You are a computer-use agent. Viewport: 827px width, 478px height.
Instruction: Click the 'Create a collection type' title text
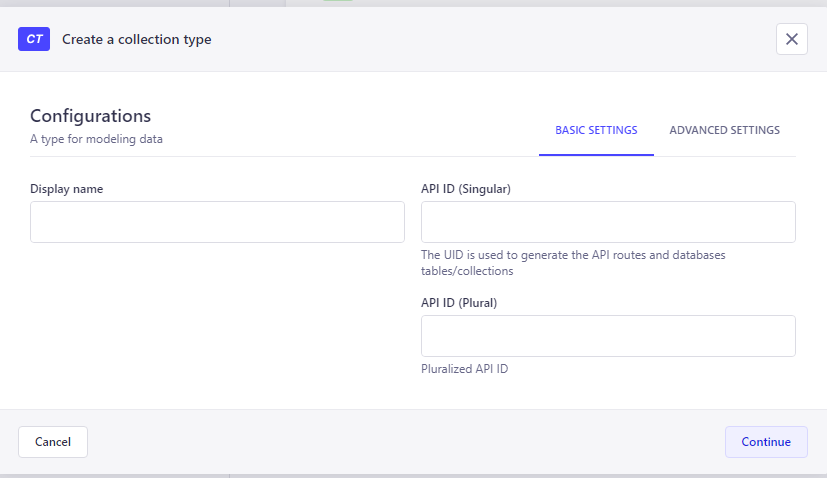click(x=137, y=40)
